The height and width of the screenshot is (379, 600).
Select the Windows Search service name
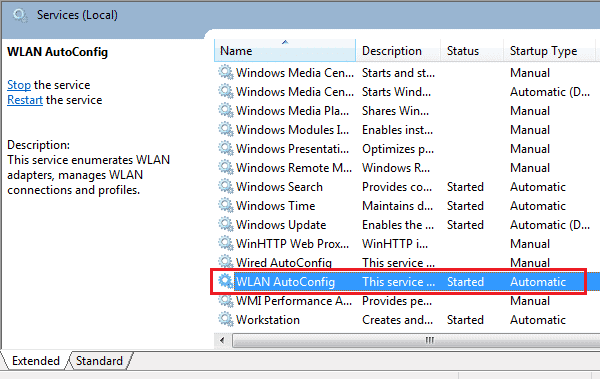[x=279, y=186]
